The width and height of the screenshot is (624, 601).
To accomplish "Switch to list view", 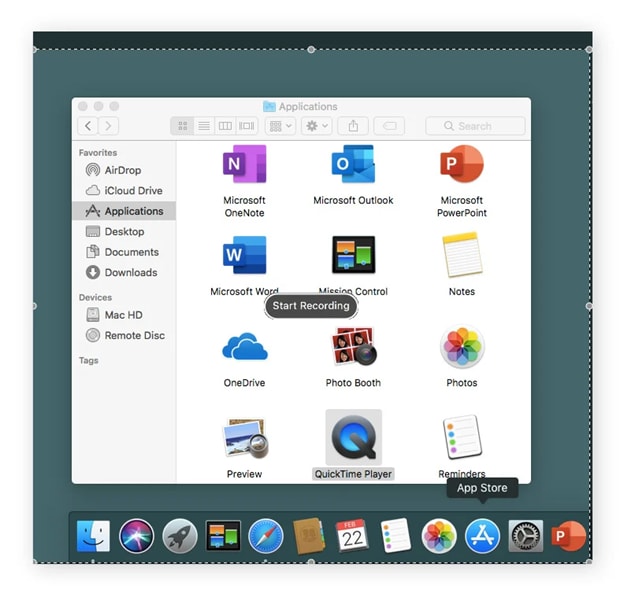I will click(x=204, y=126).
